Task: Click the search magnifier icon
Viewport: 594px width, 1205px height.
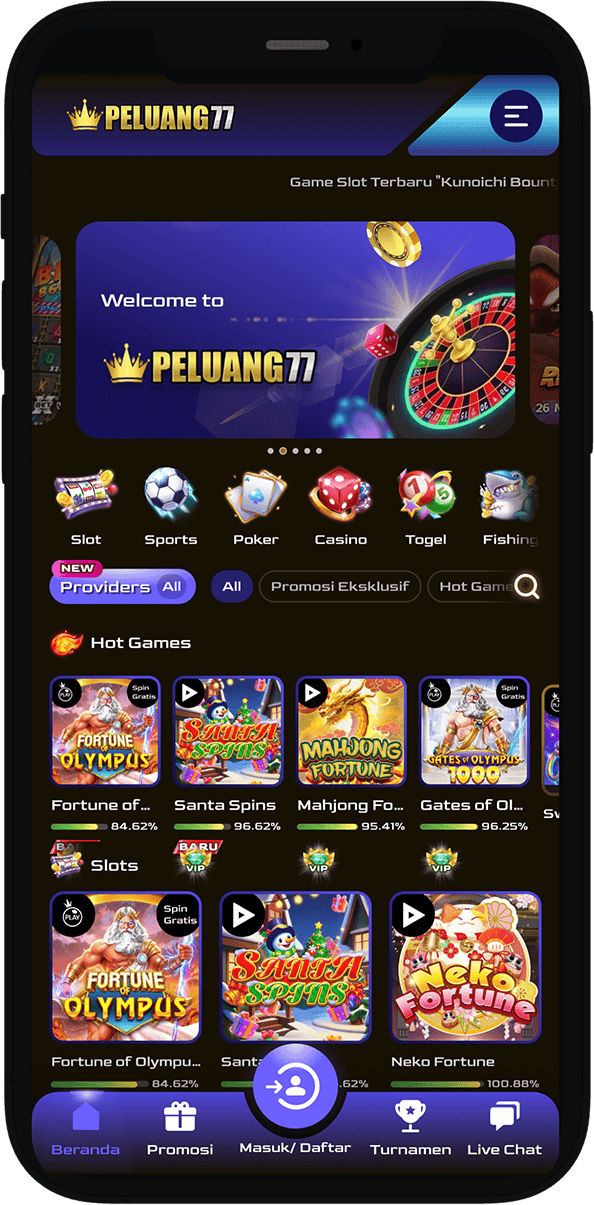Action: (527, 588)
